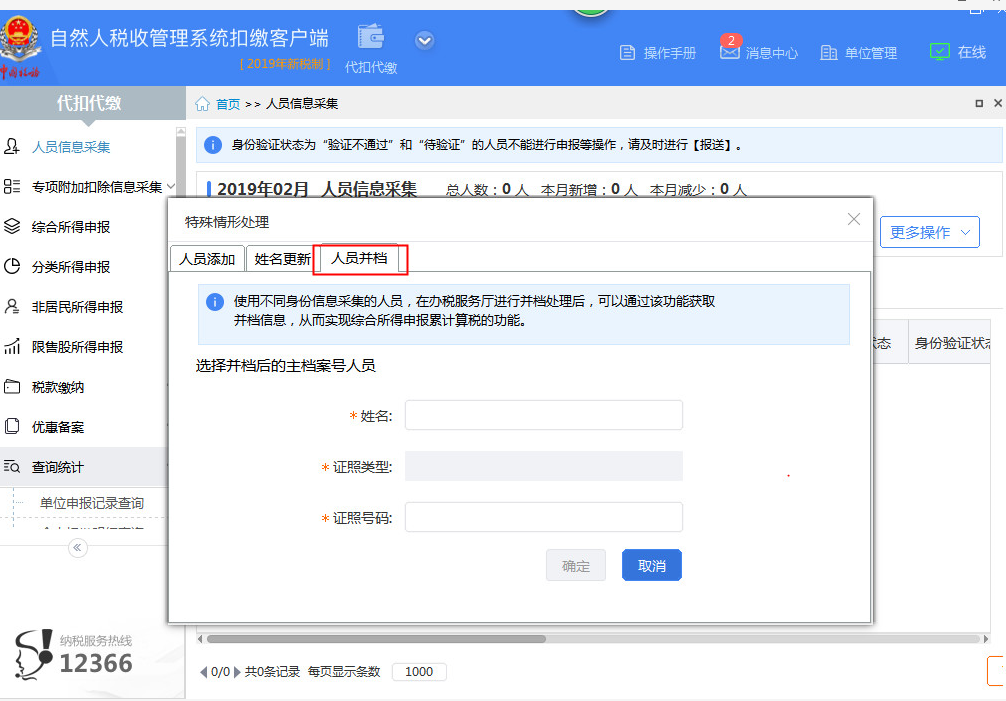Open 综合所得申报 in the sidebar
1006x701 pixels.
coord(71,227)
